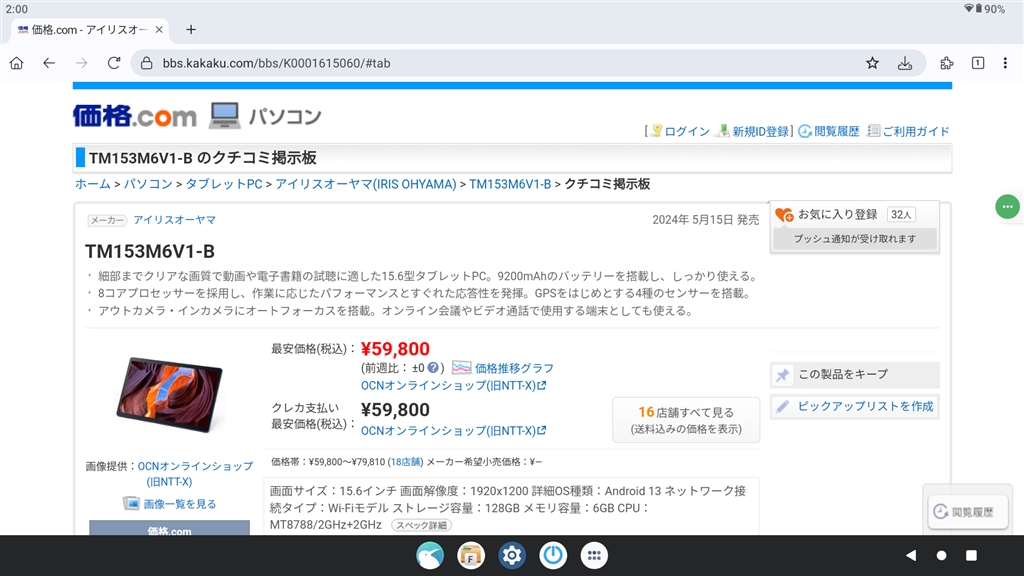Click the red ¥59,800 lowest price
Image resolution: width=1024 pixels, height=576 pixels.
(395, 349)
